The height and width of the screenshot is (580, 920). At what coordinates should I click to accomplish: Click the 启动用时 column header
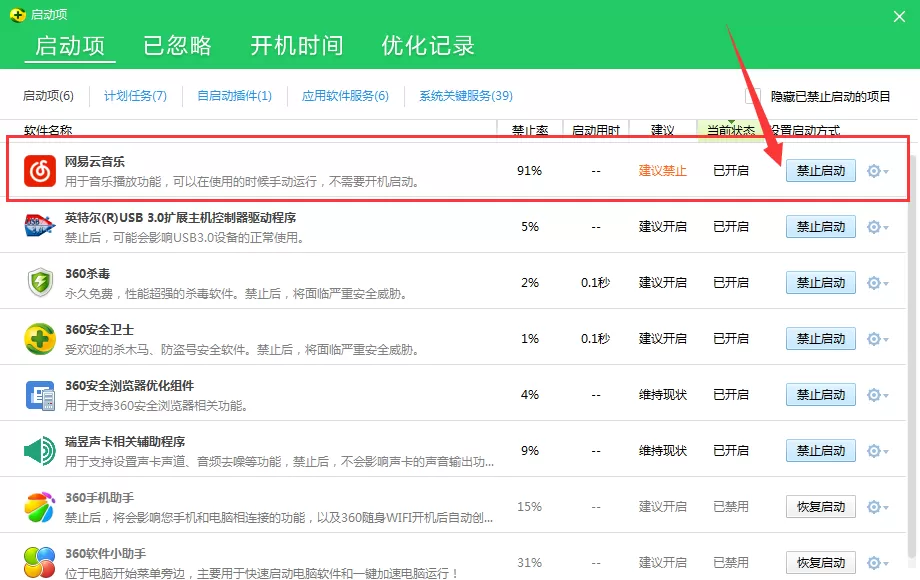click(x=596, y=130)
